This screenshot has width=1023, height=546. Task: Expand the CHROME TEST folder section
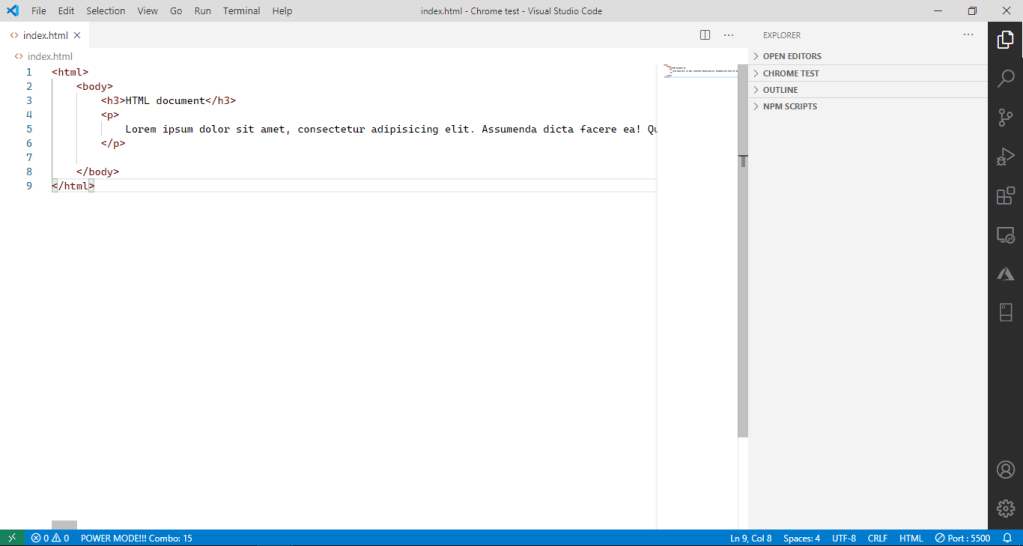click(790, 73)
